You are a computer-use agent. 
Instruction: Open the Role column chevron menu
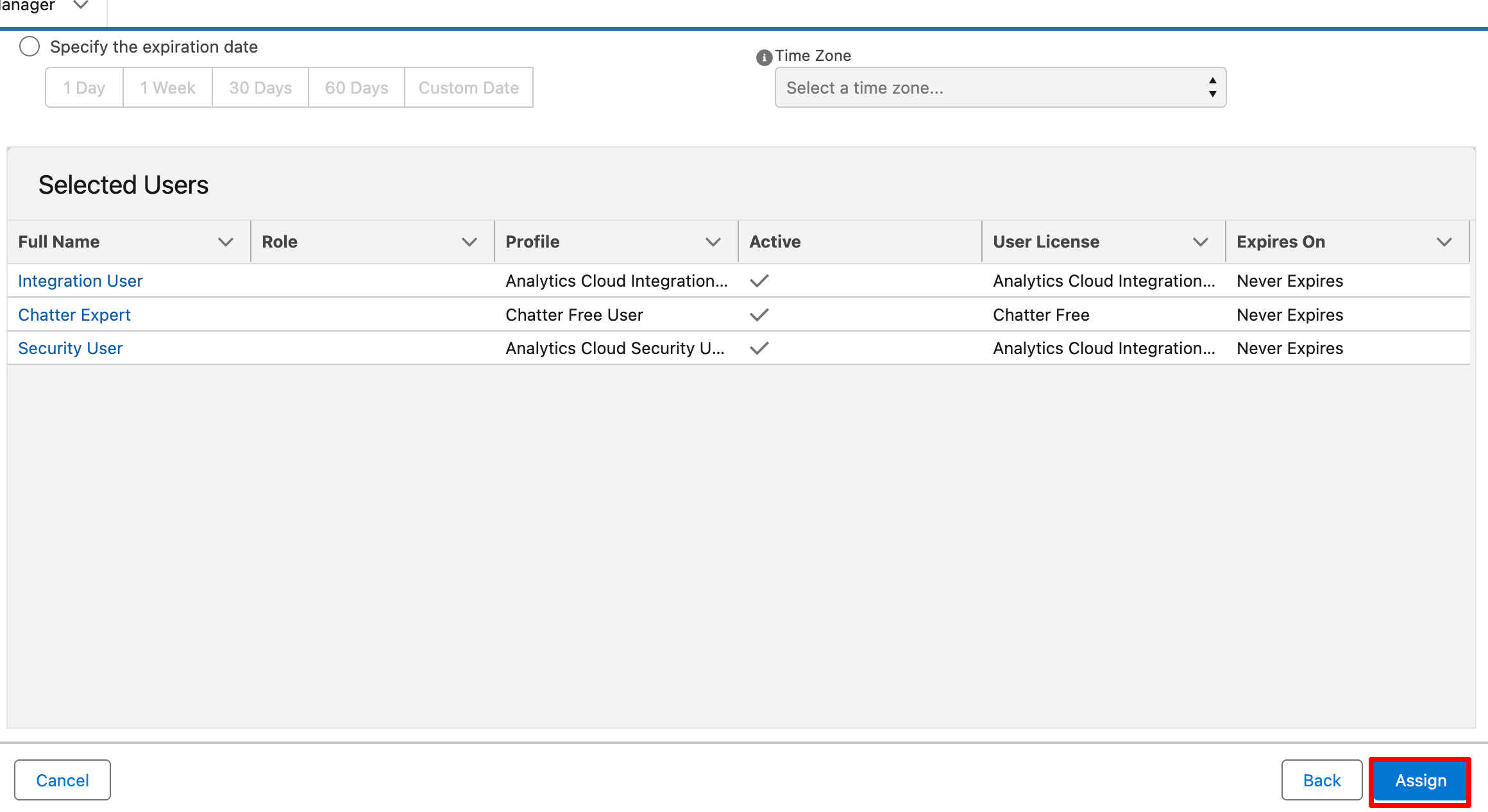coord(469,242)
